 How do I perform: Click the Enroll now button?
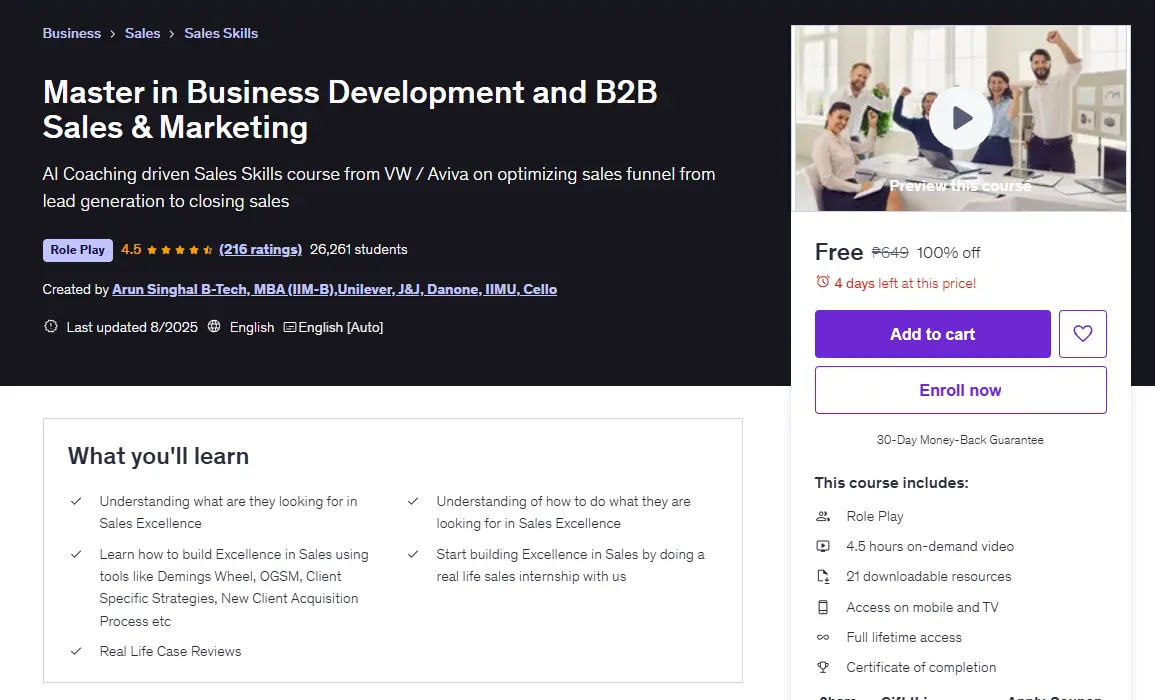(x=961, y=390)
